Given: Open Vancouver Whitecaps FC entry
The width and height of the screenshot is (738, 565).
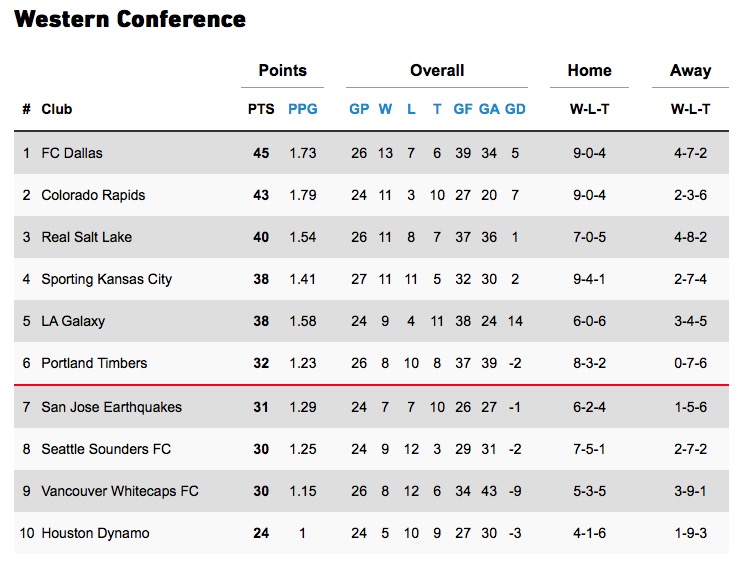Looking at the screenshot, I should click(120, 491).
